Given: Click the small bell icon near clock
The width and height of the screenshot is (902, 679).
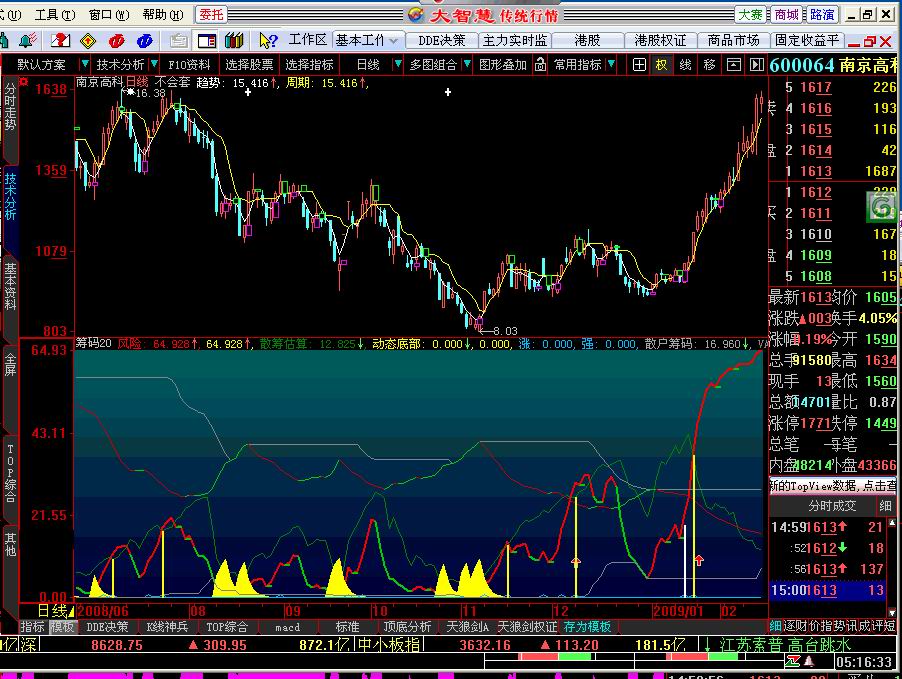Looking at the screenshot, I should pyautogui.click(x=809, y=661).
